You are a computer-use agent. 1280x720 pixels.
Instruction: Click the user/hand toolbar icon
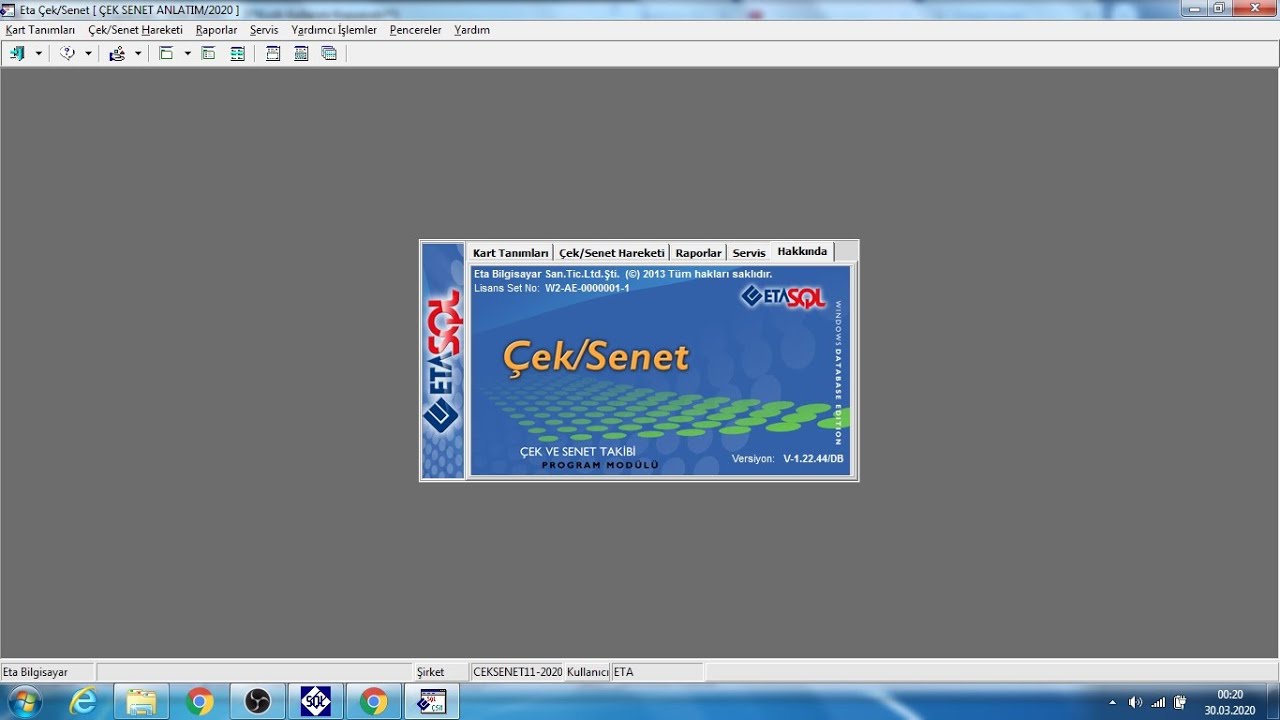(x=117, y=54)
